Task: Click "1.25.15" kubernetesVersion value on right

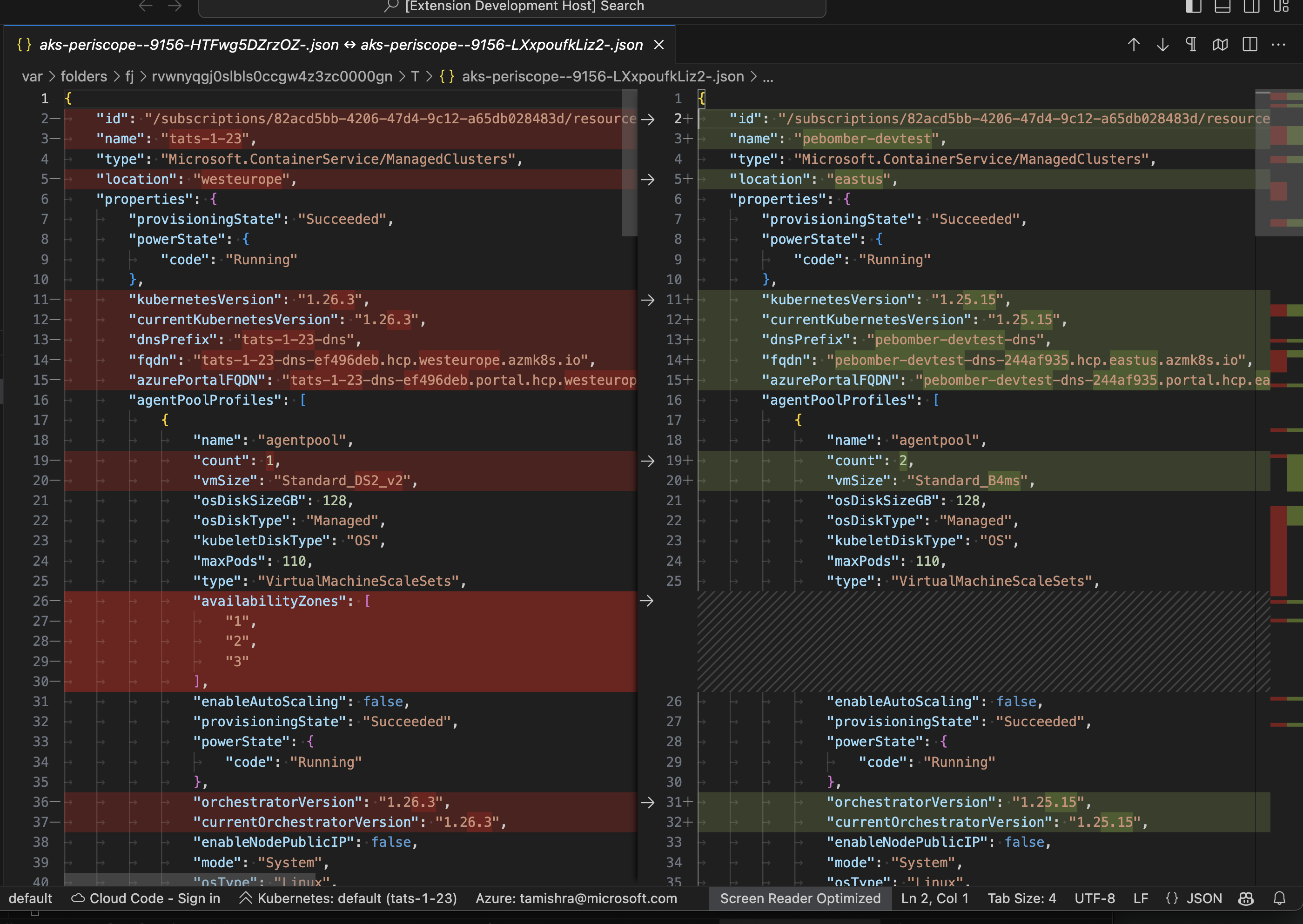Action: coord(967,300)
